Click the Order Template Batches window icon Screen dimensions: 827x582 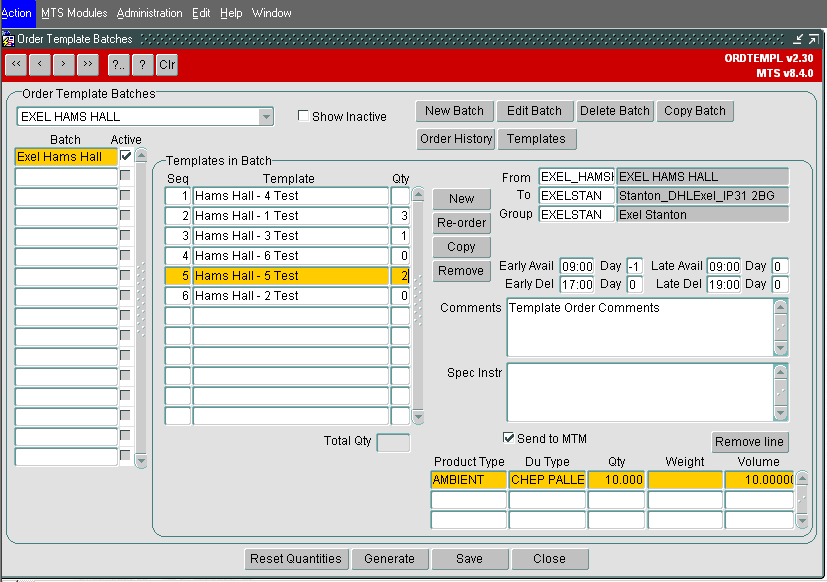pyautogui.click(x=8, y=39)
